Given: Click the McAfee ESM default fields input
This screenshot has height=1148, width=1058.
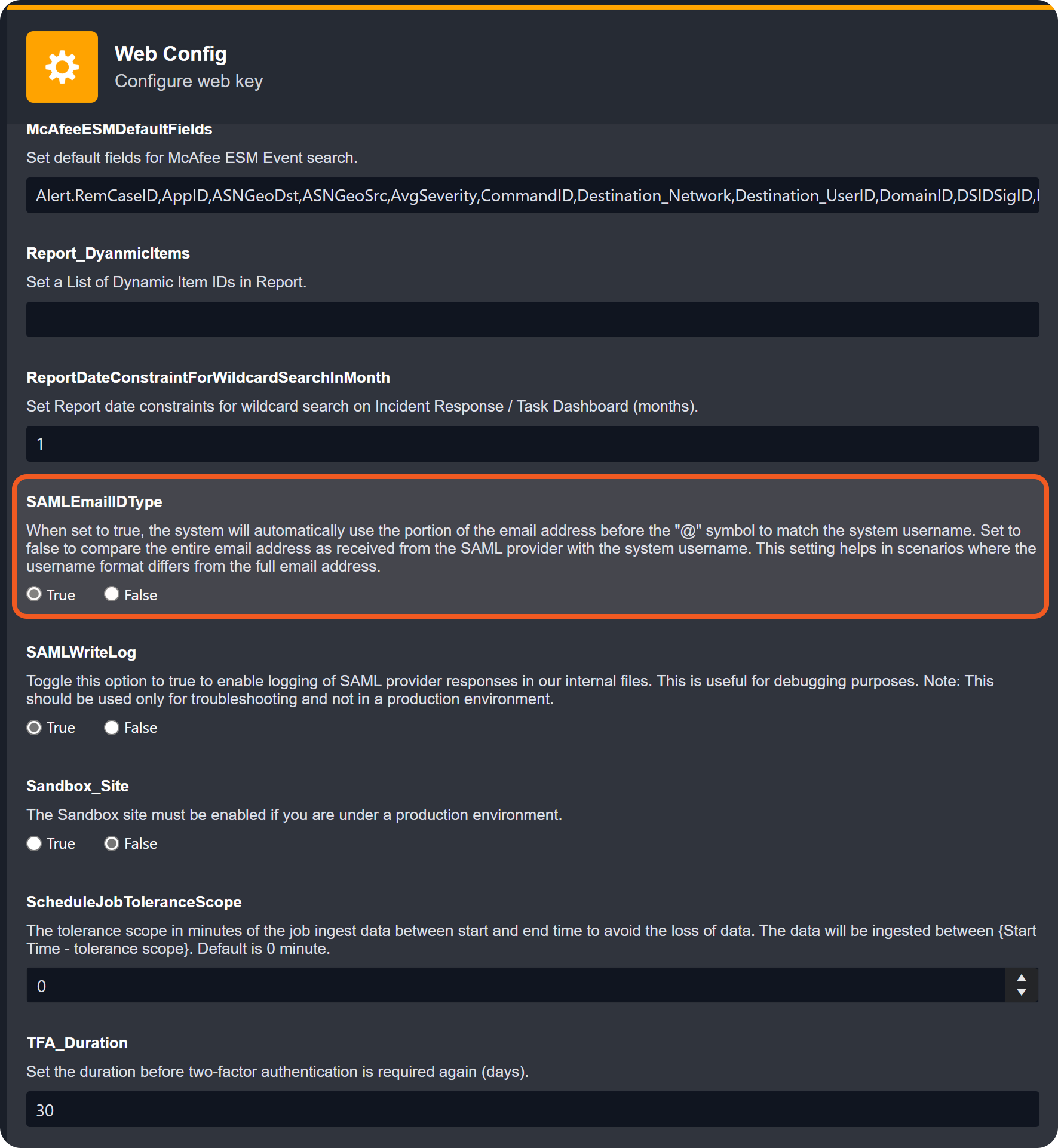Looking at the screenshot, I should point(532,195).
